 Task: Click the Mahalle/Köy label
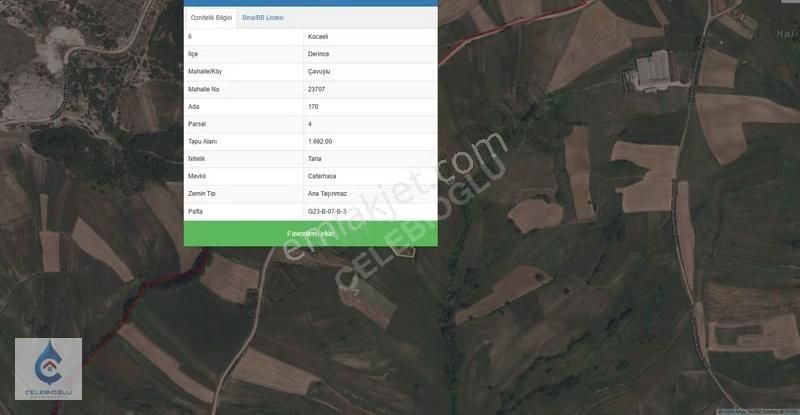coord(205,71)
